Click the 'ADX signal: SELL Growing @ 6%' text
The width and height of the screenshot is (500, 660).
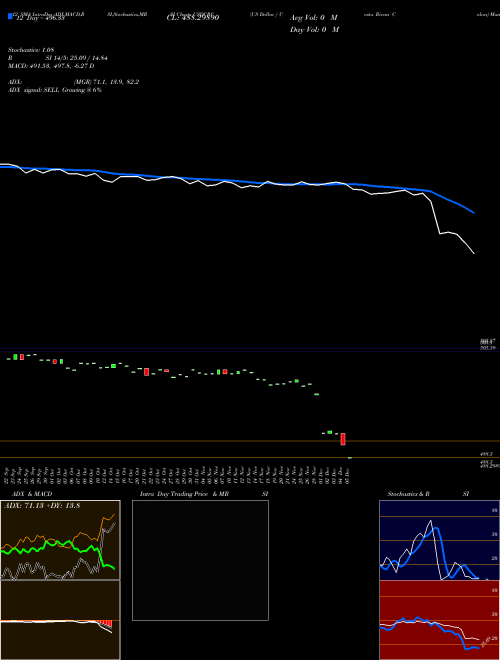click(55, 90)
